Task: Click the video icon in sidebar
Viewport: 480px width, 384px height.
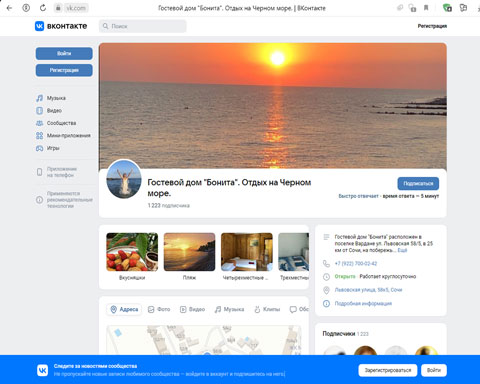Action: (x=39, y=110)
